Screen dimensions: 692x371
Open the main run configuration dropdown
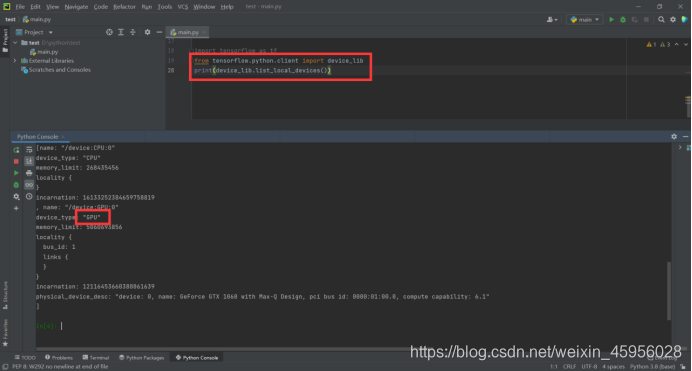point(584,19)
